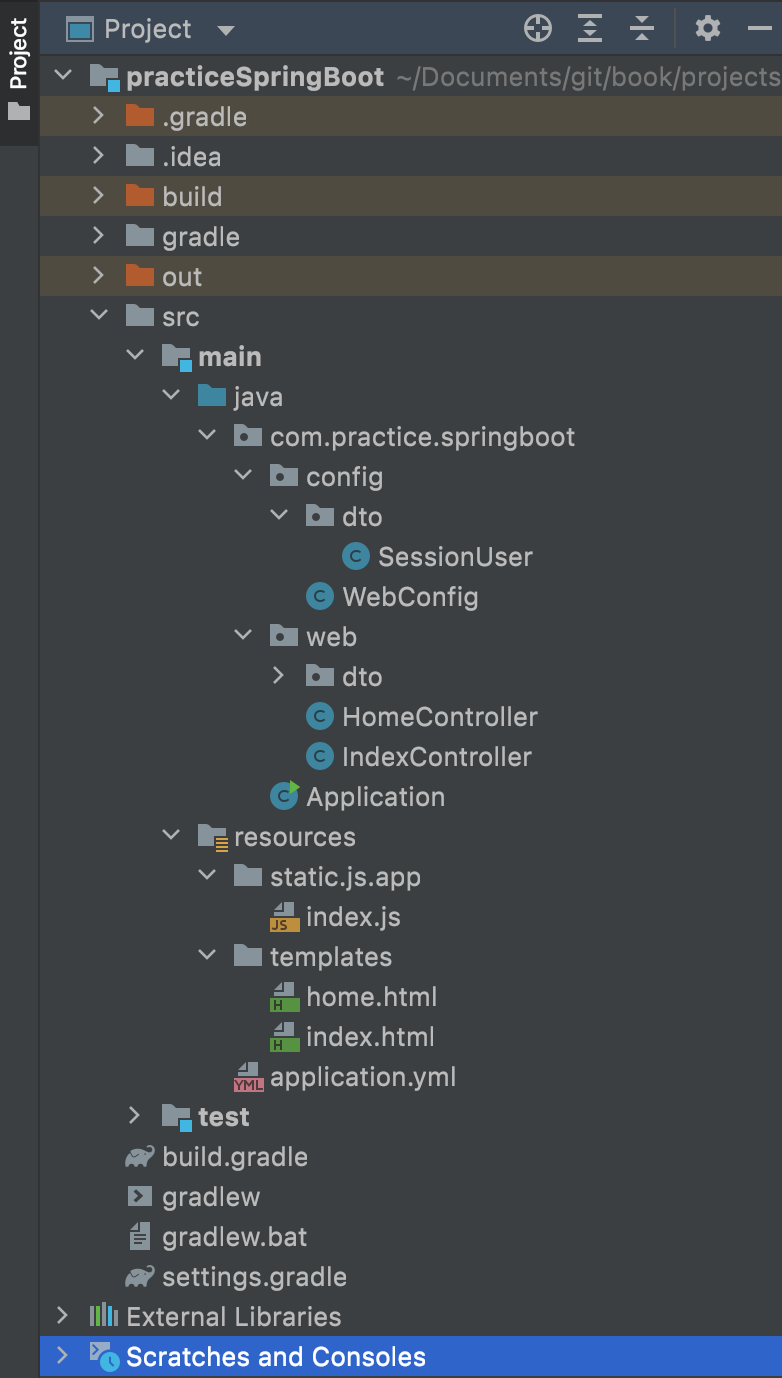Select the HomeController class

436,716
